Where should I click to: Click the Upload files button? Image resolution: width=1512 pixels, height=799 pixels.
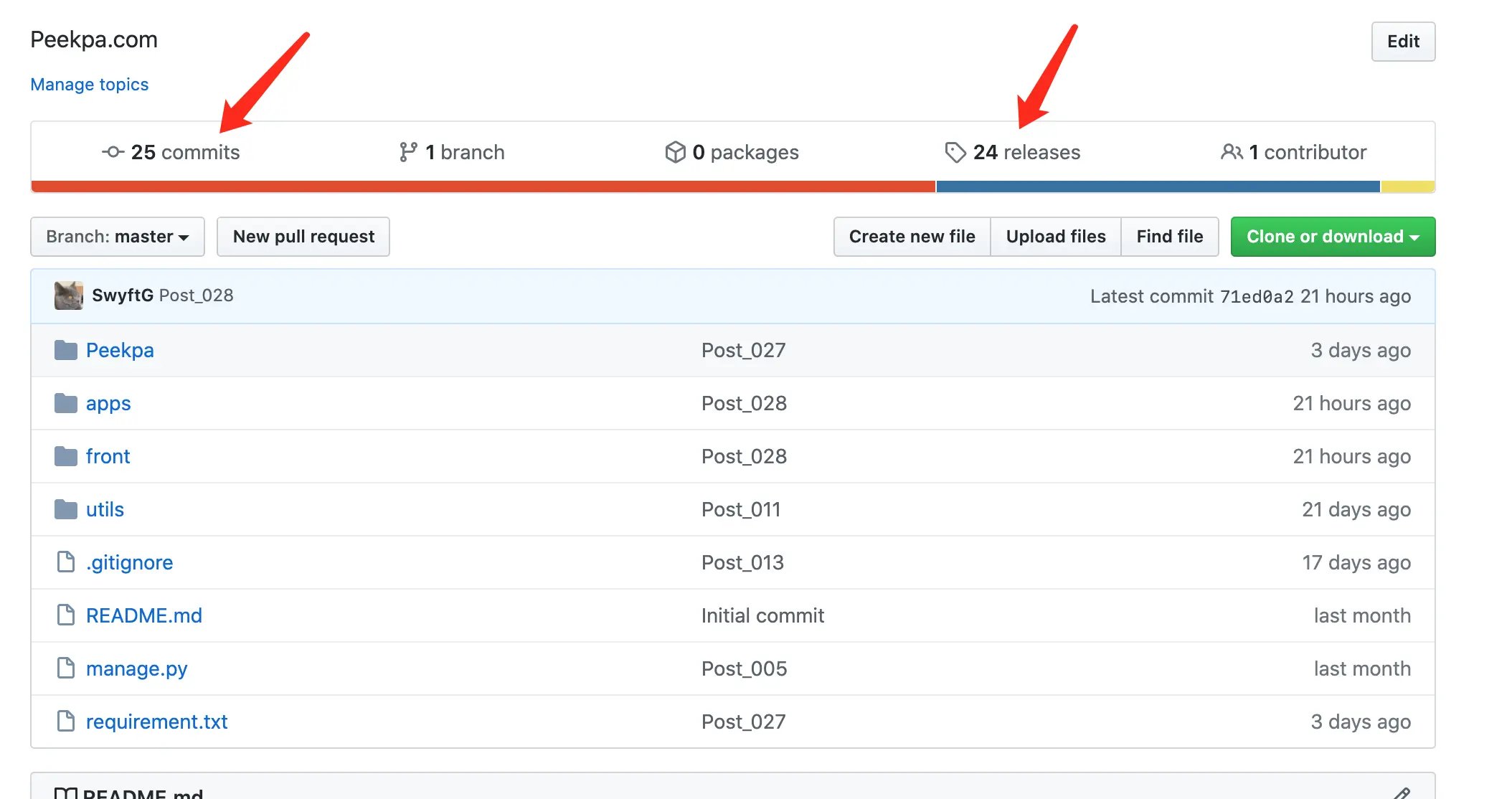click(1055, 237)
